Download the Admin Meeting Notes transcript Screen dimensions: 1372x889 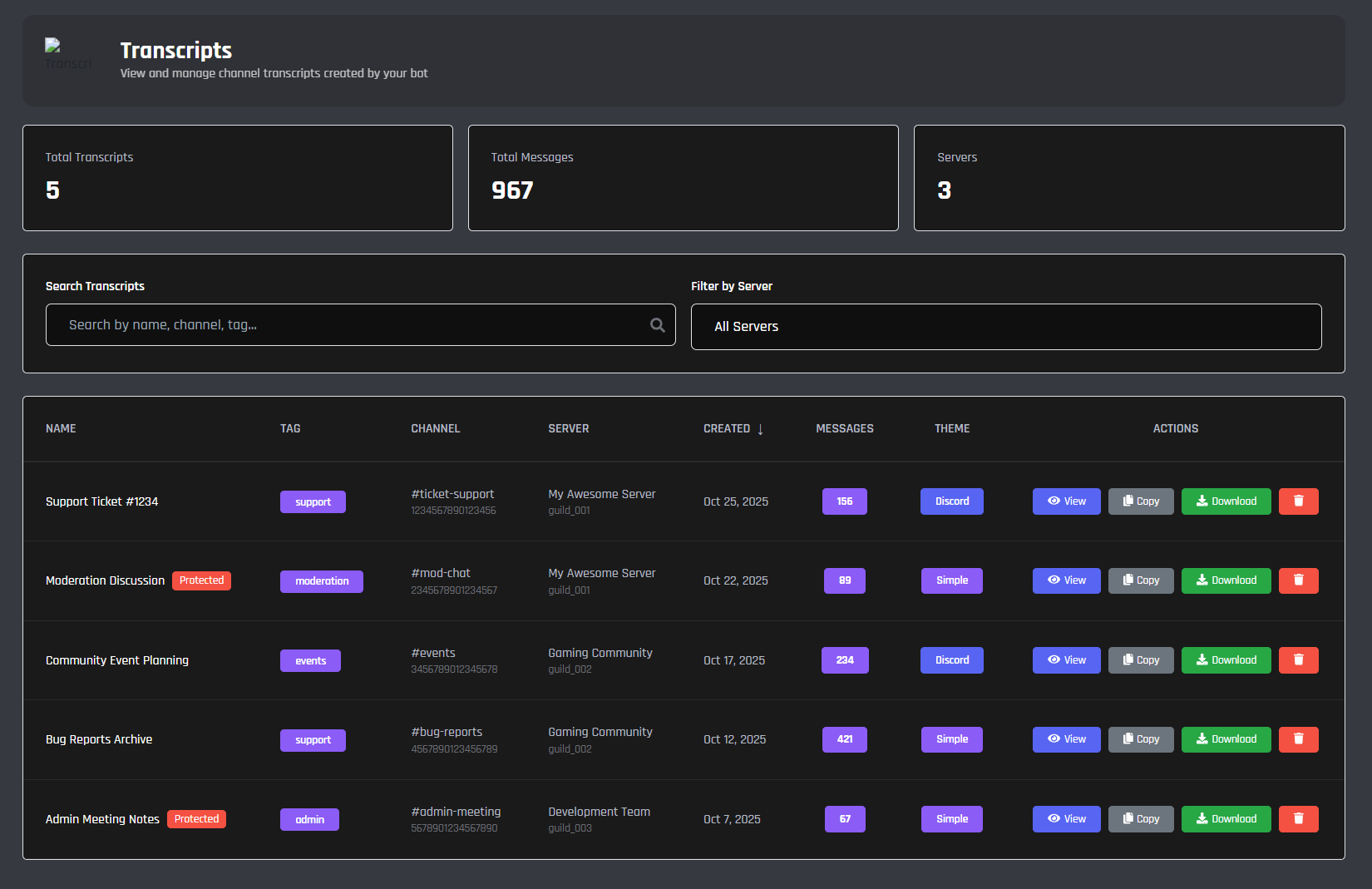tap(1226, 819)
